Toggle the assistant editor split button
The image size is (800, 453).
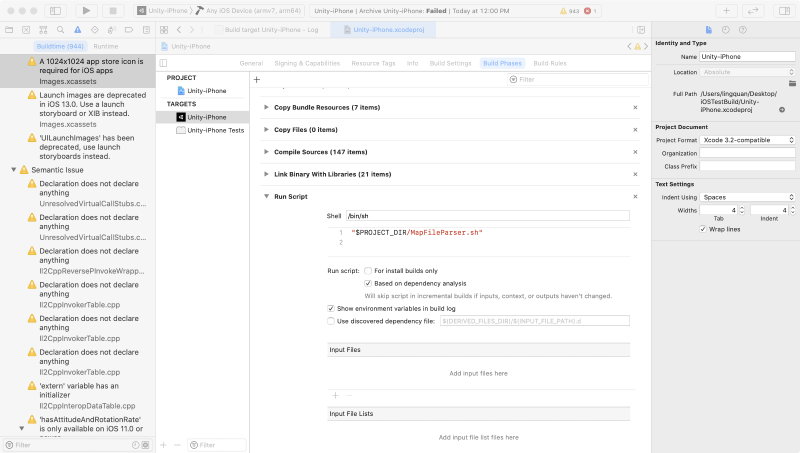coord(641,30)
